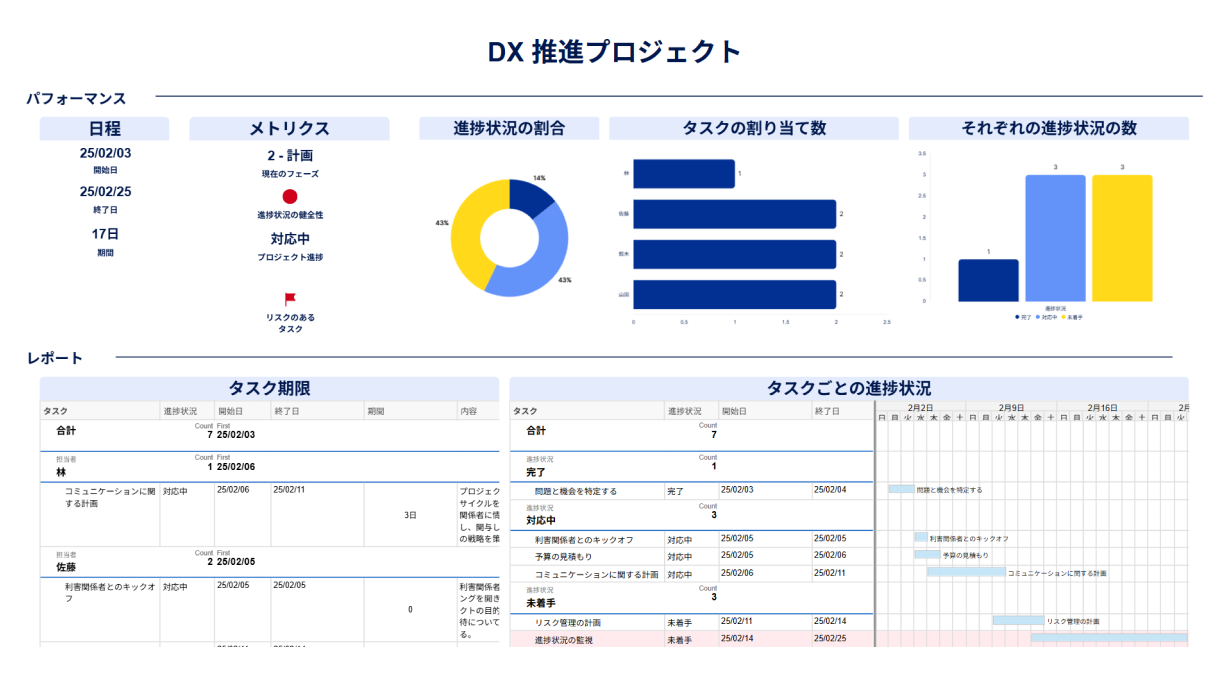Click the リスク管理の計画 Gantt bar
Viewport: 1230px width, 687px height.
coord(1018,620)
